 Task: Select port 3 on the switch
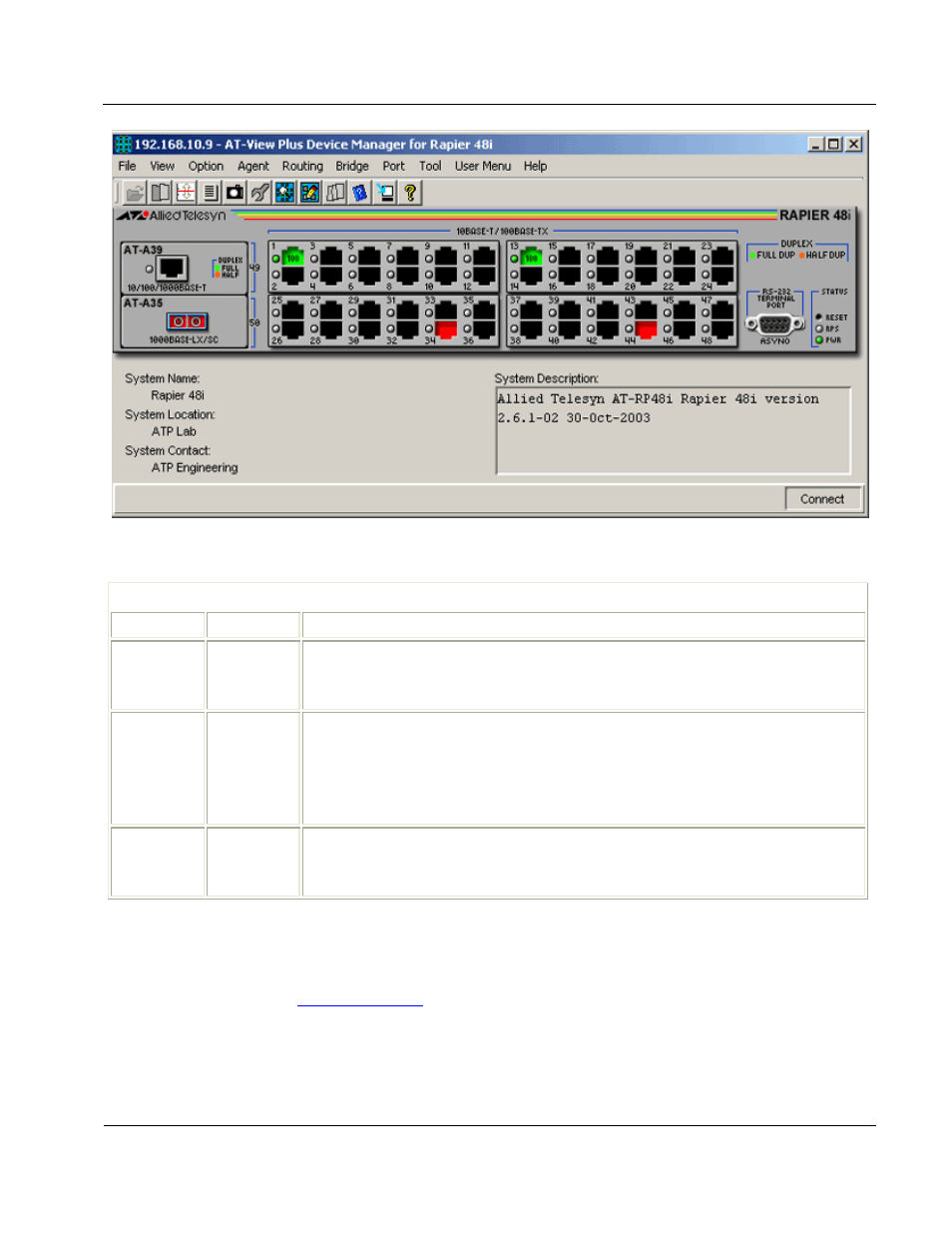pyautogui.click(x=330, y=258)
